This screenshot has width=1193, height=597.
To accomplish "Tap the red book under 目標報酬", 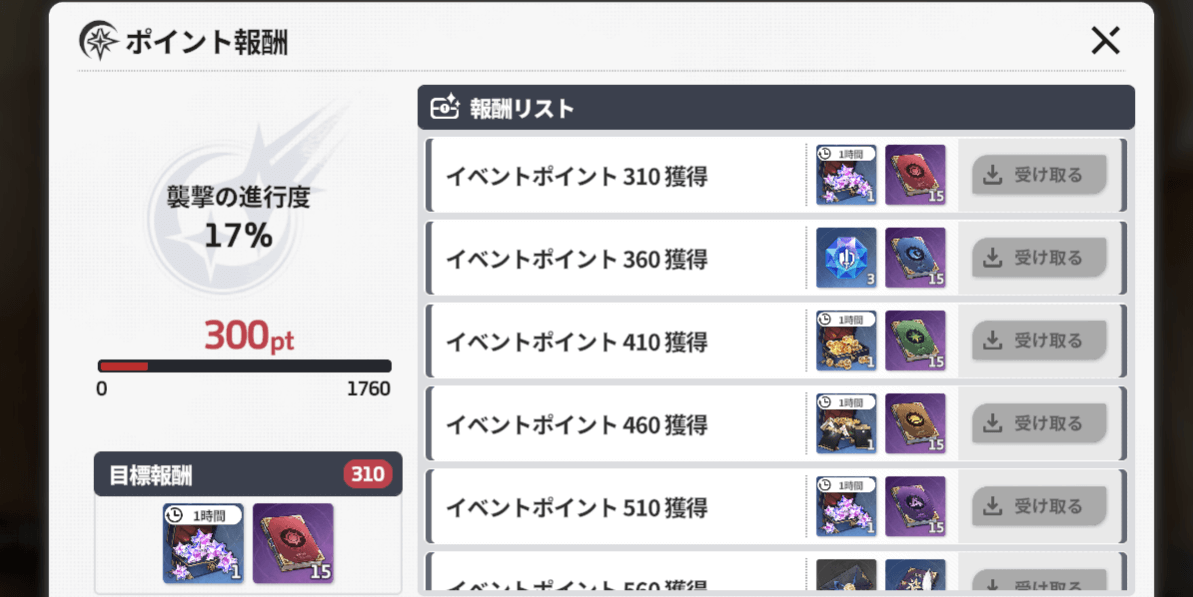I will 293,543.
